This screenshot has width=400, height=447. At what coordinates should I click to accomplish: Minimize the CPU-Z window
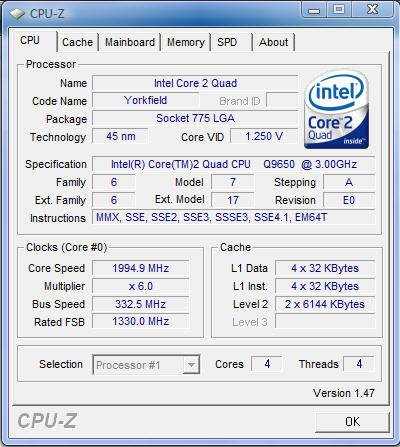(x=314, y=10)
